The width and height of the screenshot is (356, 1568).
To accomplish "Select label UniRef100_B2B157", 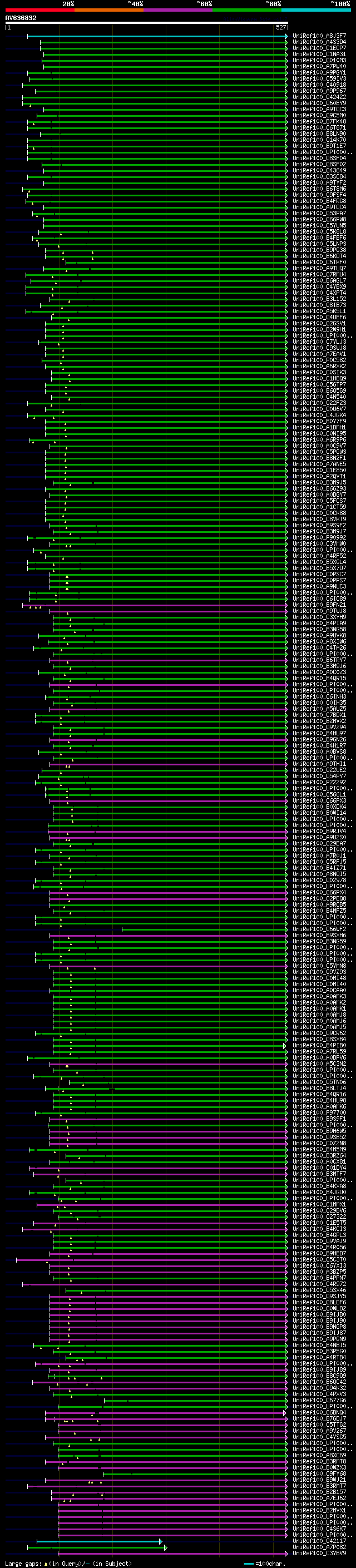I will [319, 1492].
